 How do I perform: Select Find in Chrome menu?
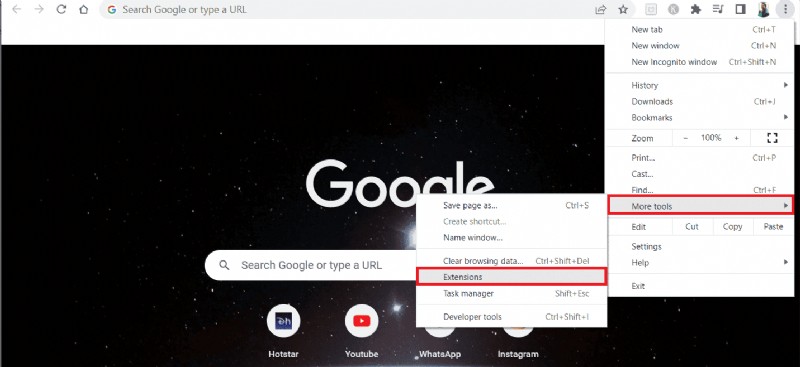[699, 189]
